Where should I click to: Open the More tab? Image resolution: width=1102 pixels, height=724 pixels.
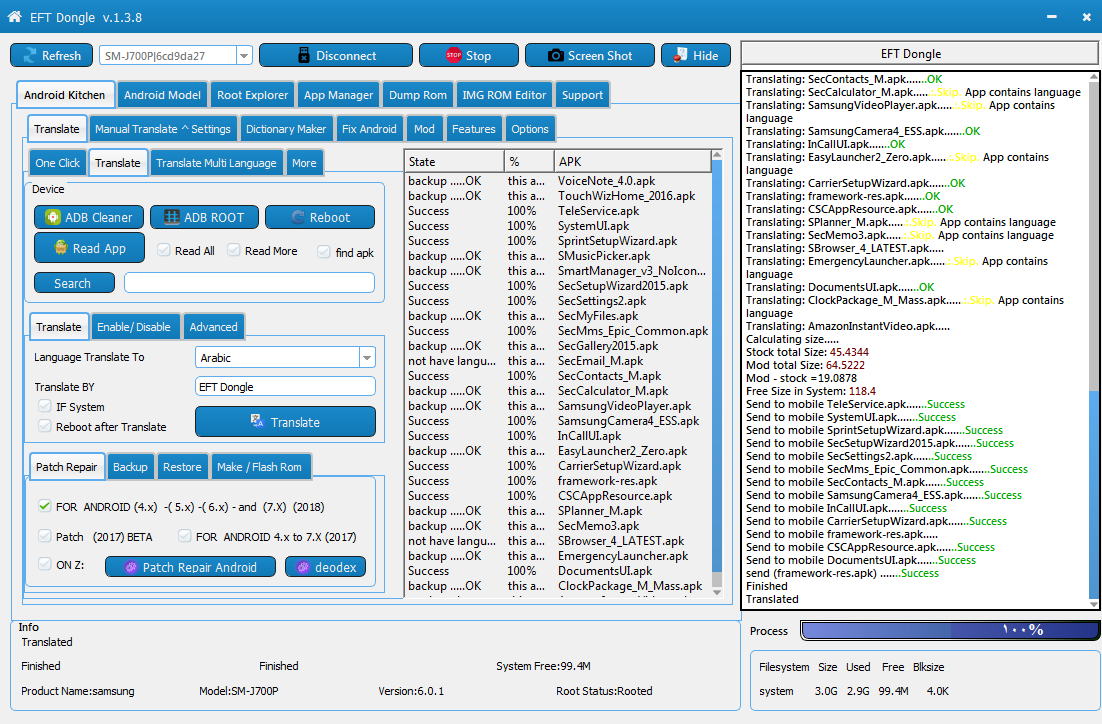(304, 162)
